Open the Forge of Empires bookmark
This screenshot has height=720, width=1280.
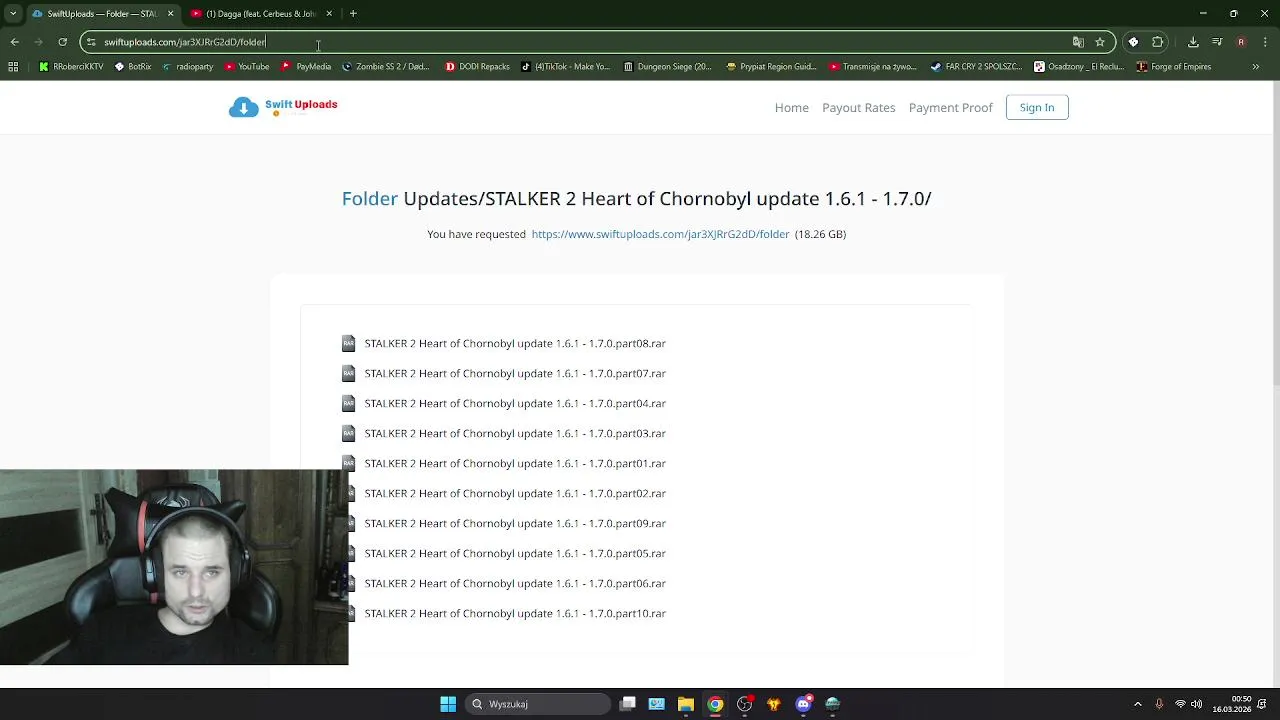(x=1174, y=67)
